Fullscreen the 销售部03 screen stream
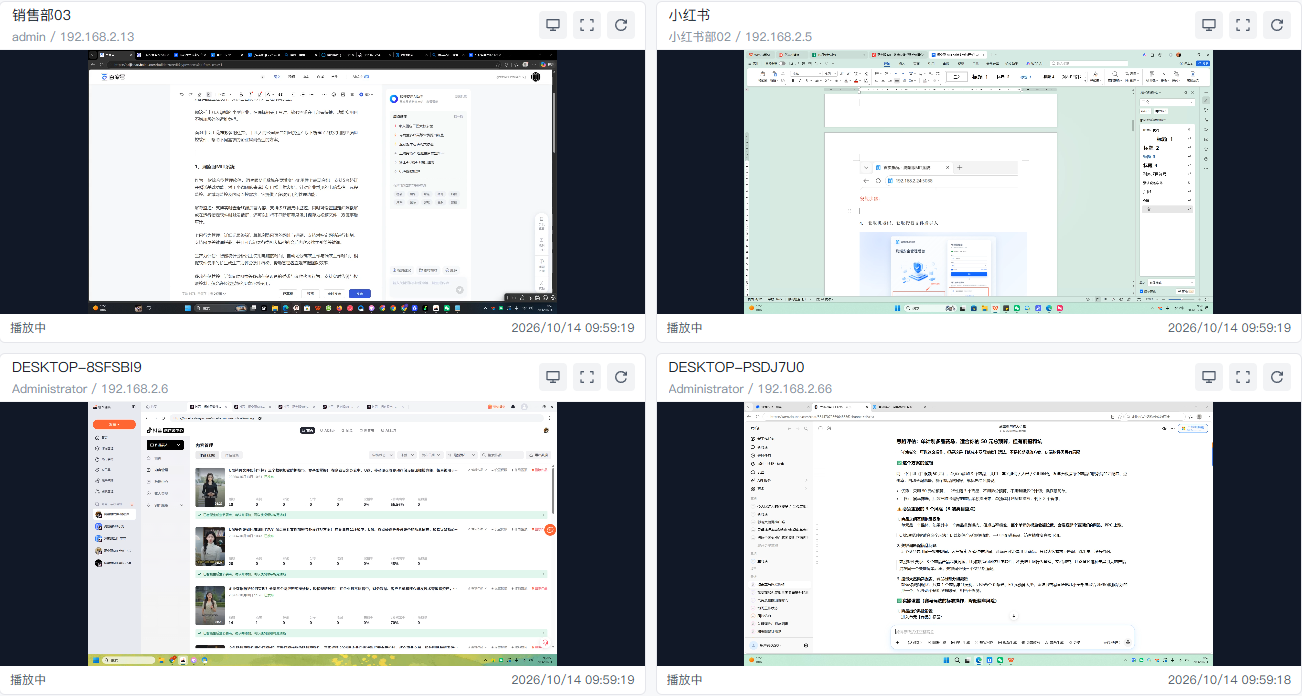 tap(587, 25)
